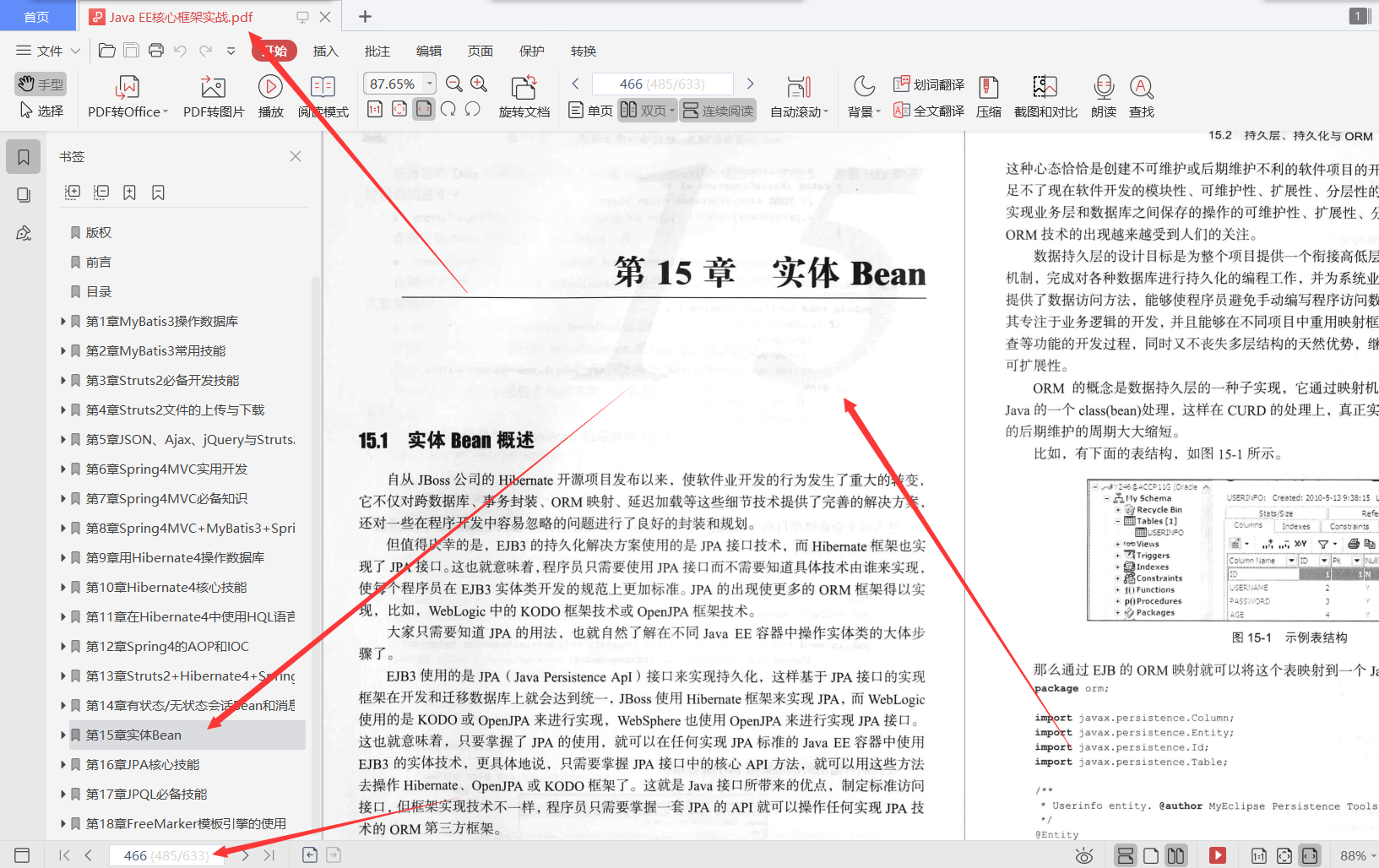Enable 阅读模式 reading mode
This screenshot has width=1379, height=868.
click(x=323, y=97)
